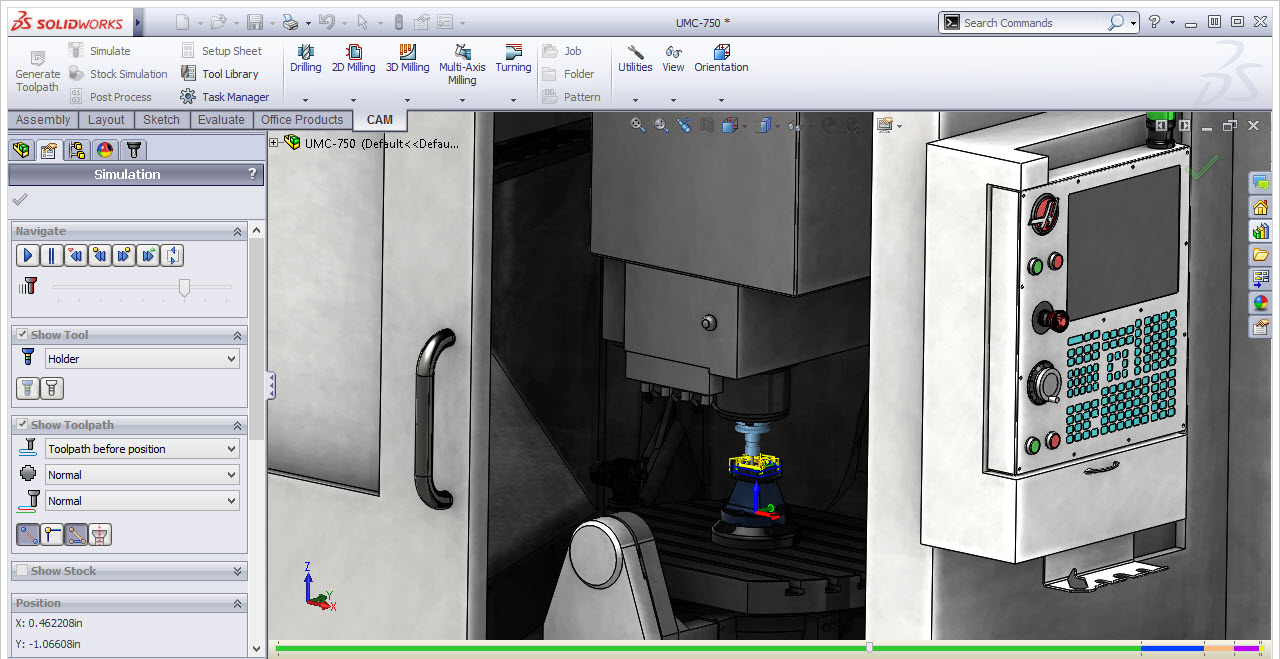1280x659 pixels.
Task: Click the timeline progress marker
Action: pyautogui.click(x=869, y=648)
